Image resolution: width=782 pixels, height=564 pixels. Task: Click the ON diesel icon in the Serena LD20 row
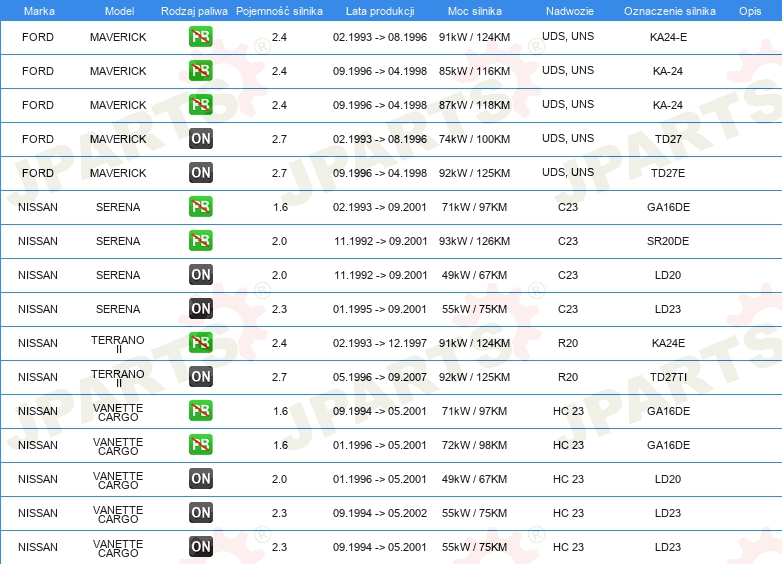tap(200, 275)
